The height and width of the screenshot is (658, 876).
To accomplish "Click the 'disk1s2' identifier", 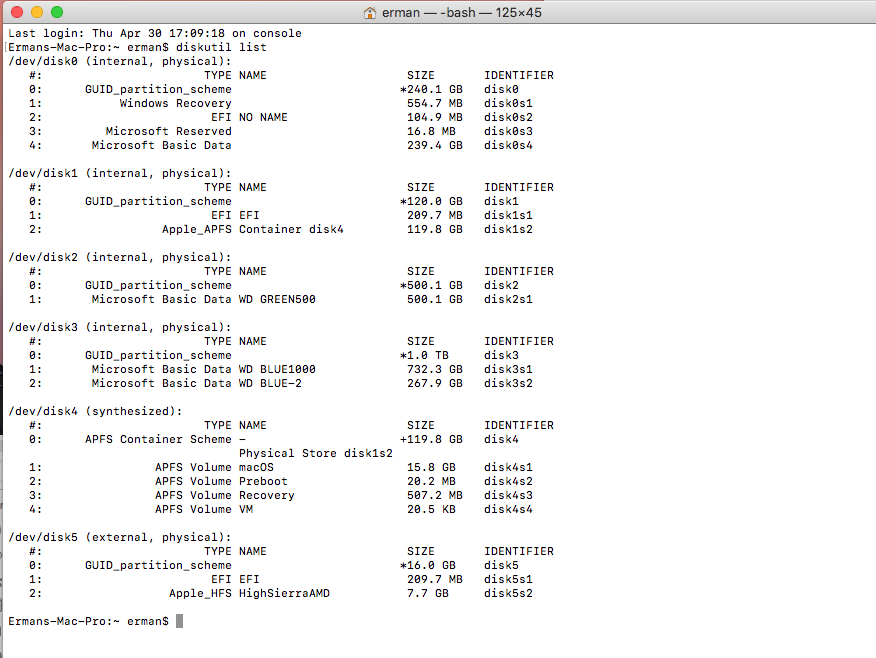I will click(x=508, y=229).
